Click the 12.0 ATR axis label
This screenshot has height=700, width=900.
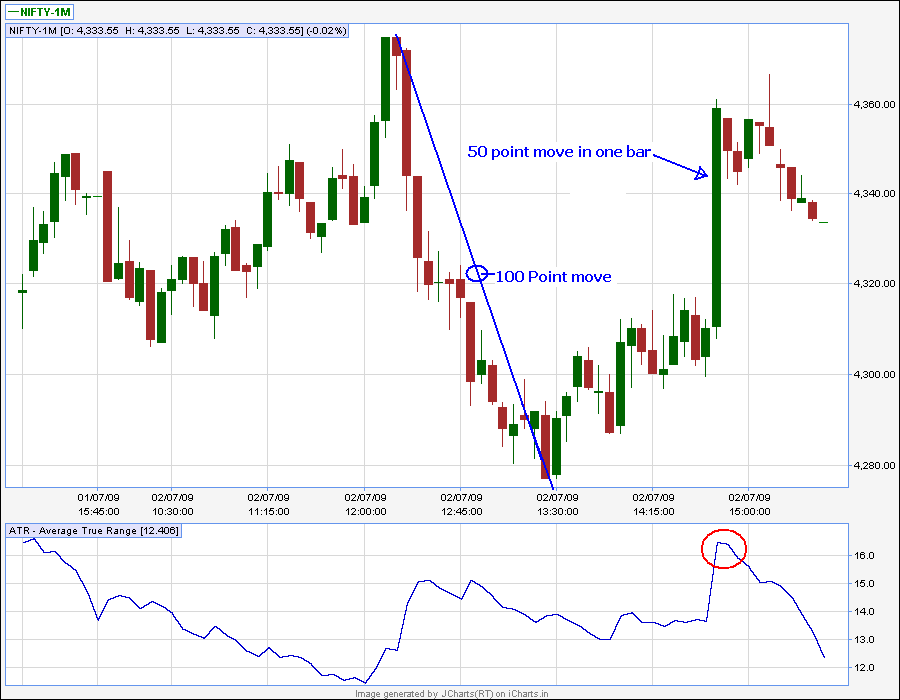(x=864, y=668)
